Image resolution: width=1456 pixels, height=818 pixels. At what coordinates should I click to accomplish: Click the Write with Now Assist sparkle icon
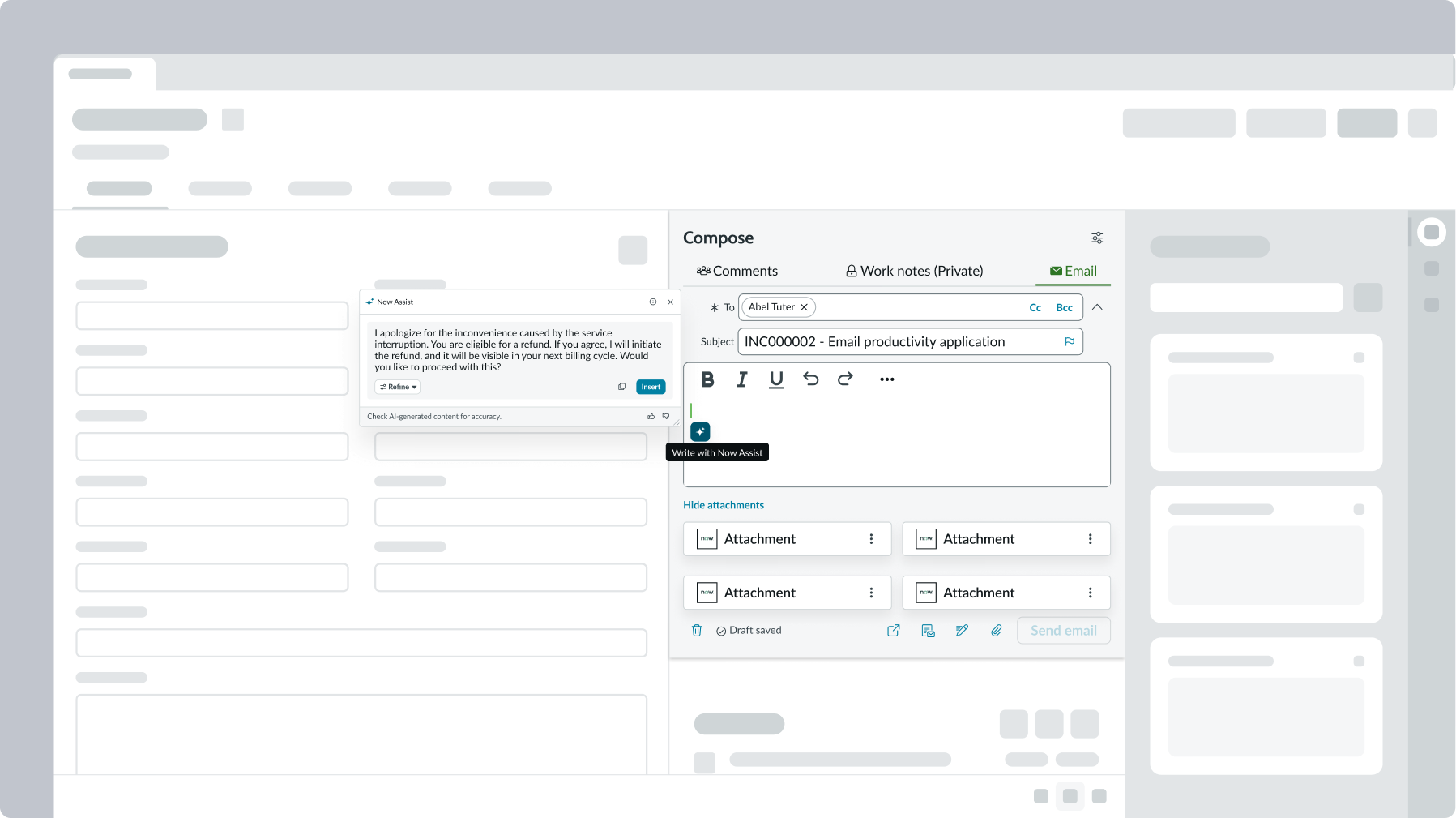(x=699, y=431)
